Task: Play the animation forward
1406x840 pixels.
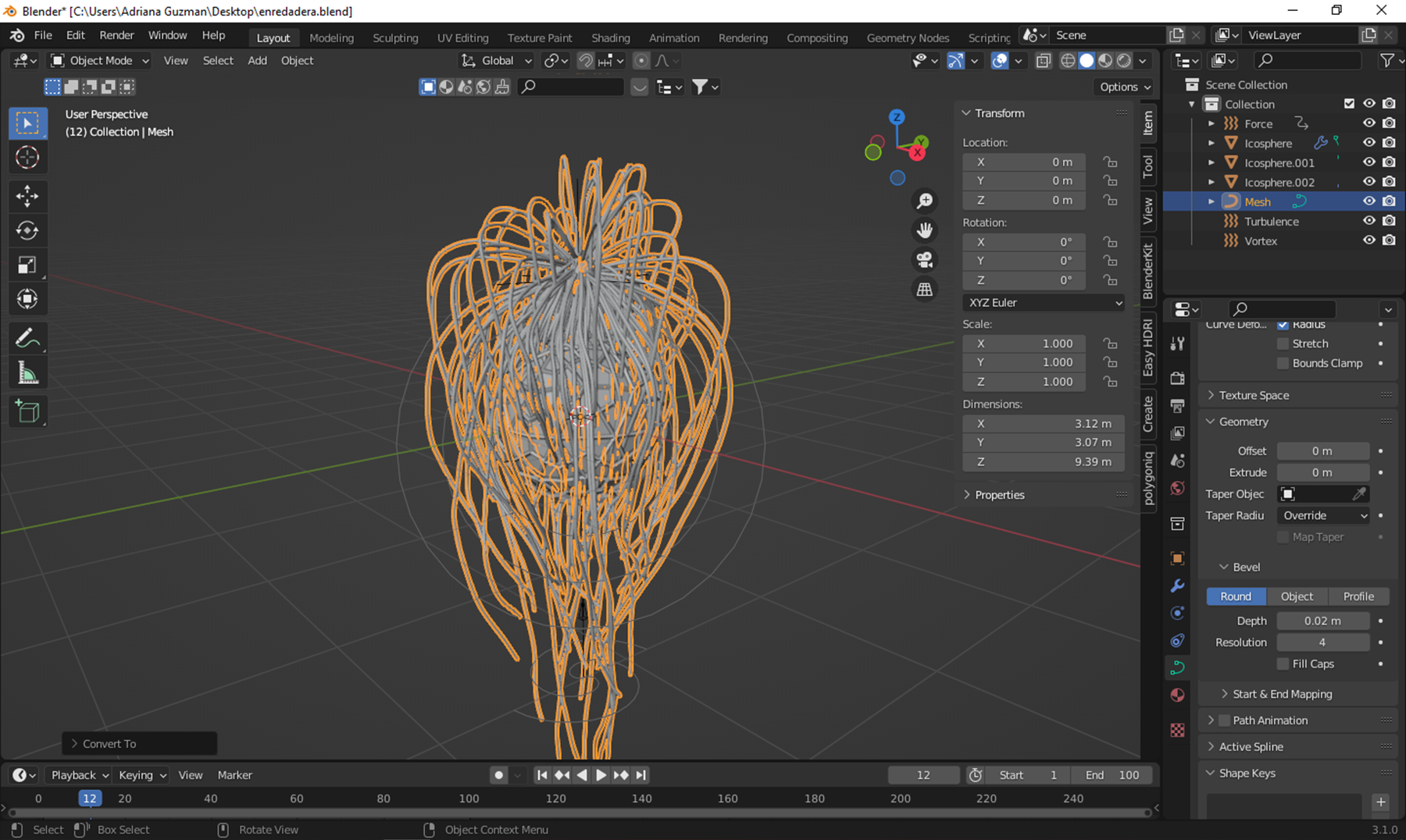Action: [601, 775]
